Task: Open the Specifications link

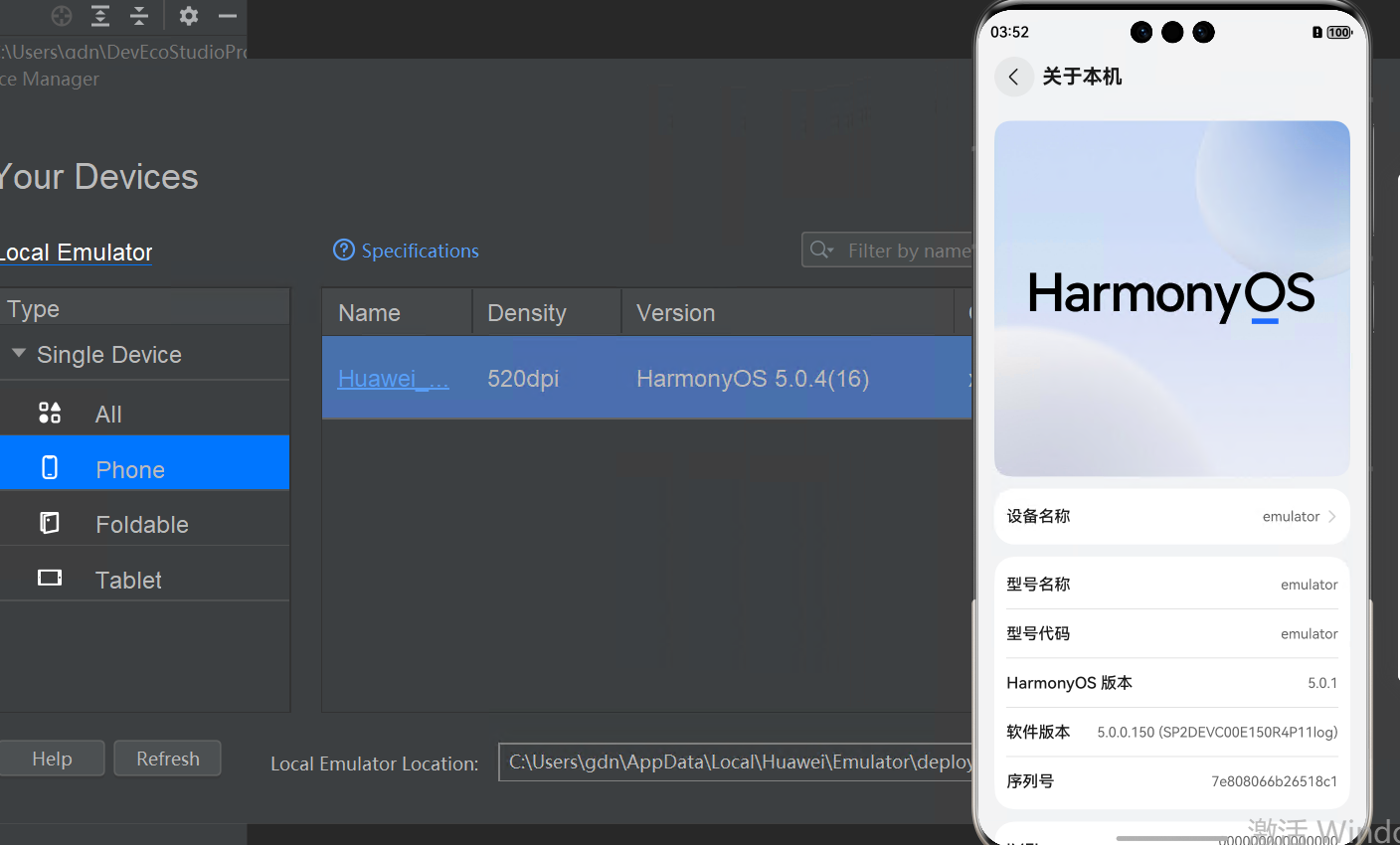Action: click(x=420, y=251)
